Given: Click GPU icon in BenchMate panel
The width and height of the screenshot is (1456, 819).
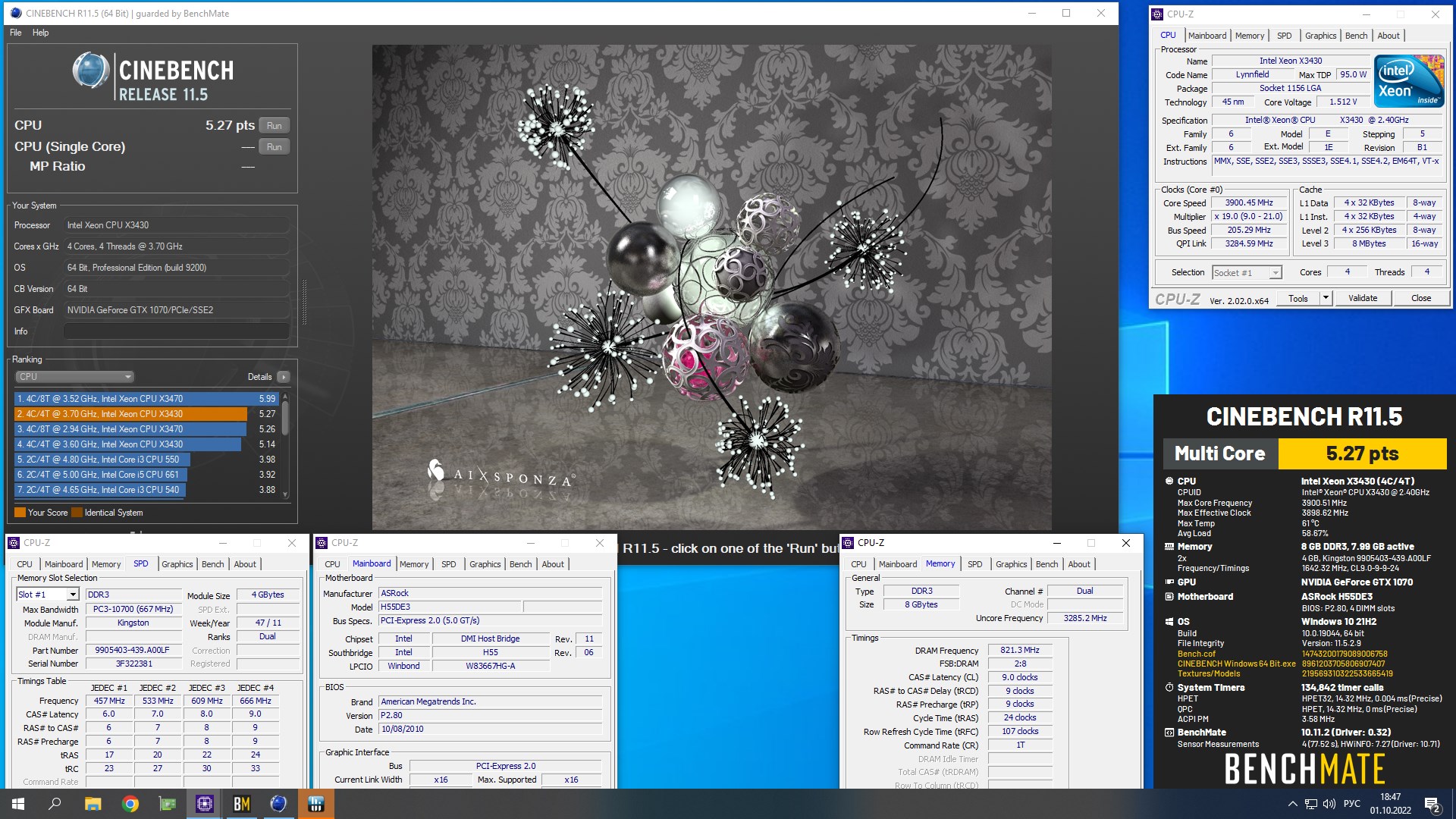Looking at the screenshot, I should tap(1169, 582).
